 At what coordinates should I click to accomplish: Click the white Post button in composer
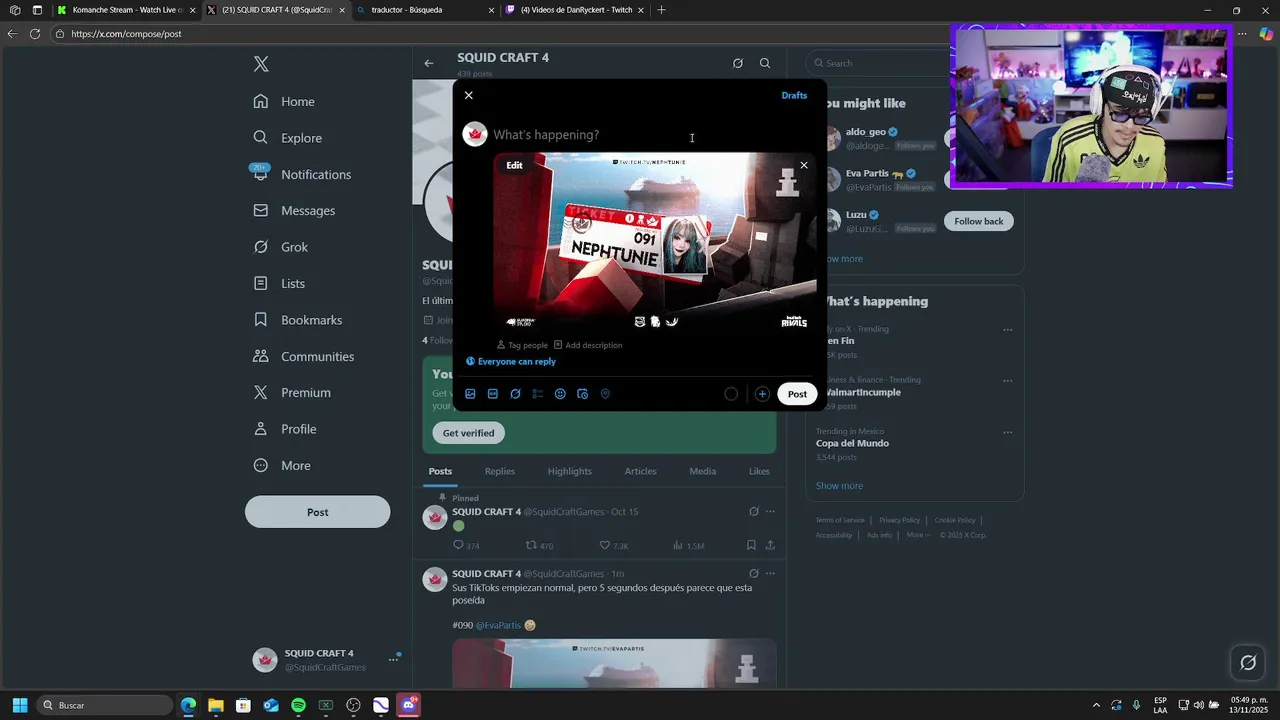(x=797, y=394)
